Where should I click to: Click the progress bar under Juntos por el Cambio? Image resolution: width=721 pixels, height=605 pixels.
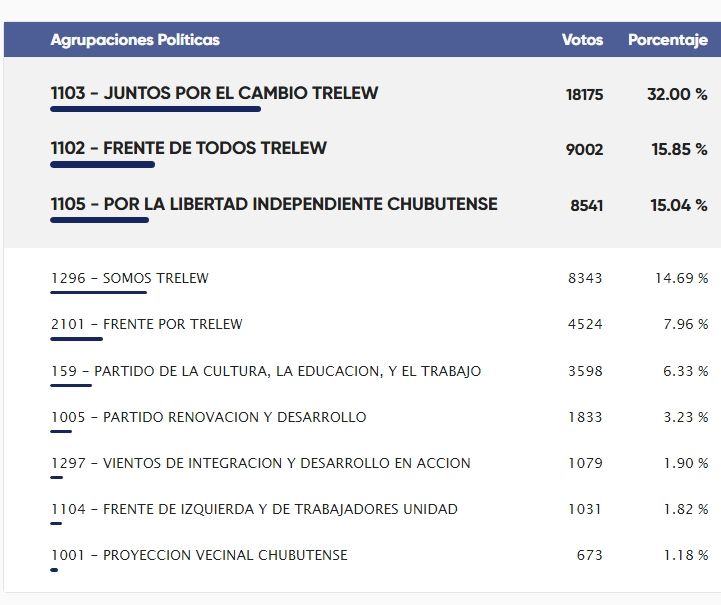pyautogui.click(x=155, y=109)
